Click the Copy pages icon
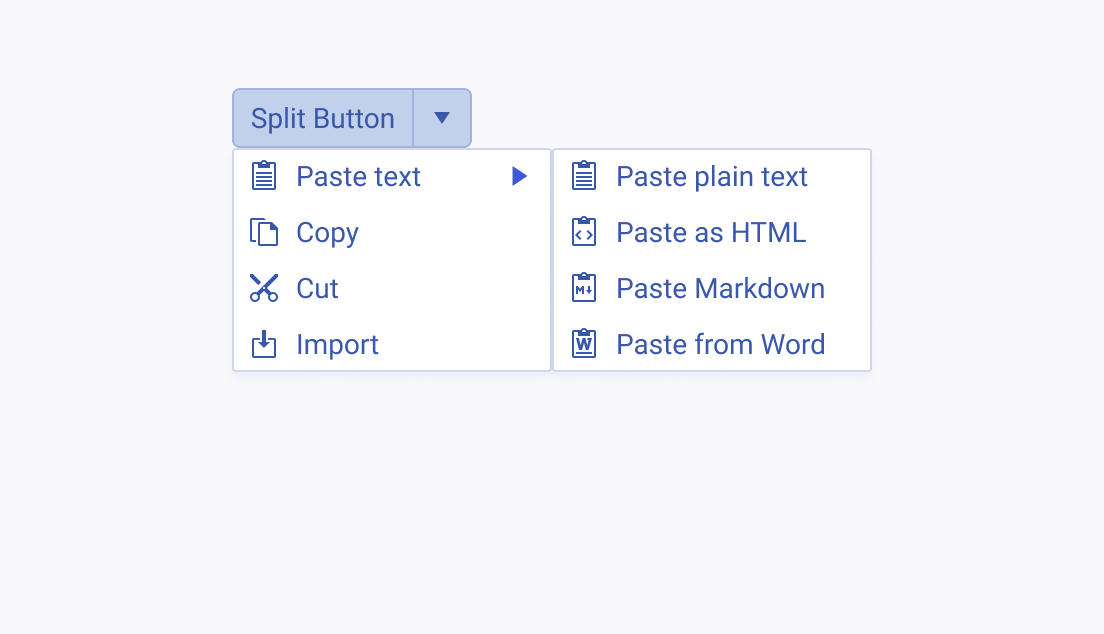The image size is (1104, 634). click(264, 232)
